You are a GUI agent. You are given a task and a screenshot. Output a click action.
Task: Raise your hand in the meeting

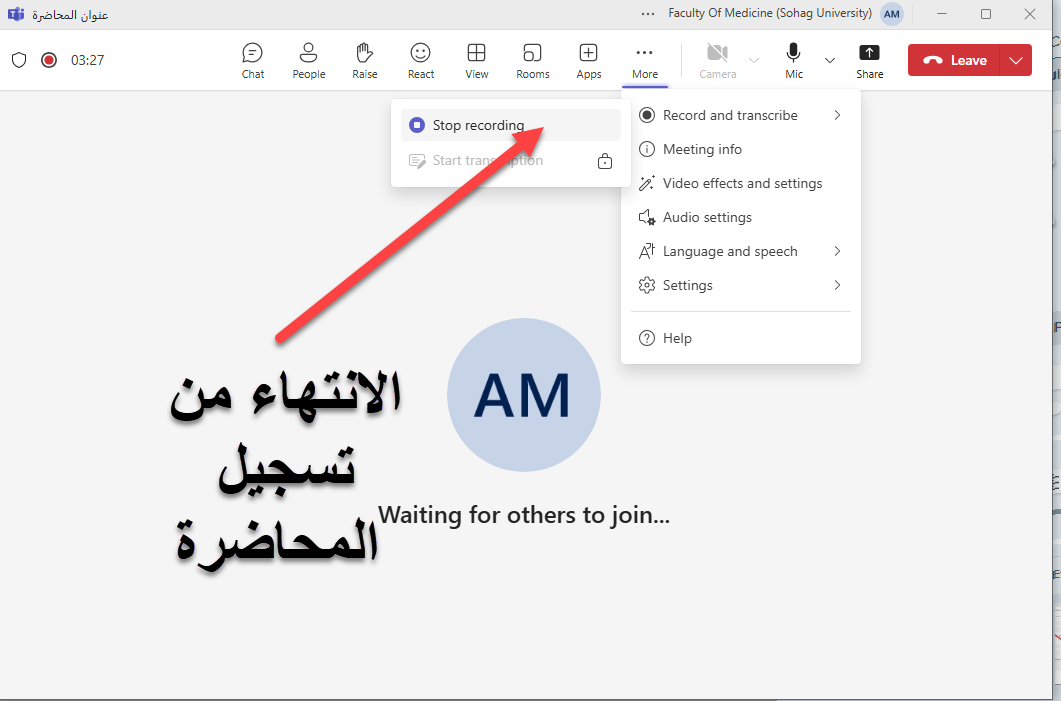365,60
